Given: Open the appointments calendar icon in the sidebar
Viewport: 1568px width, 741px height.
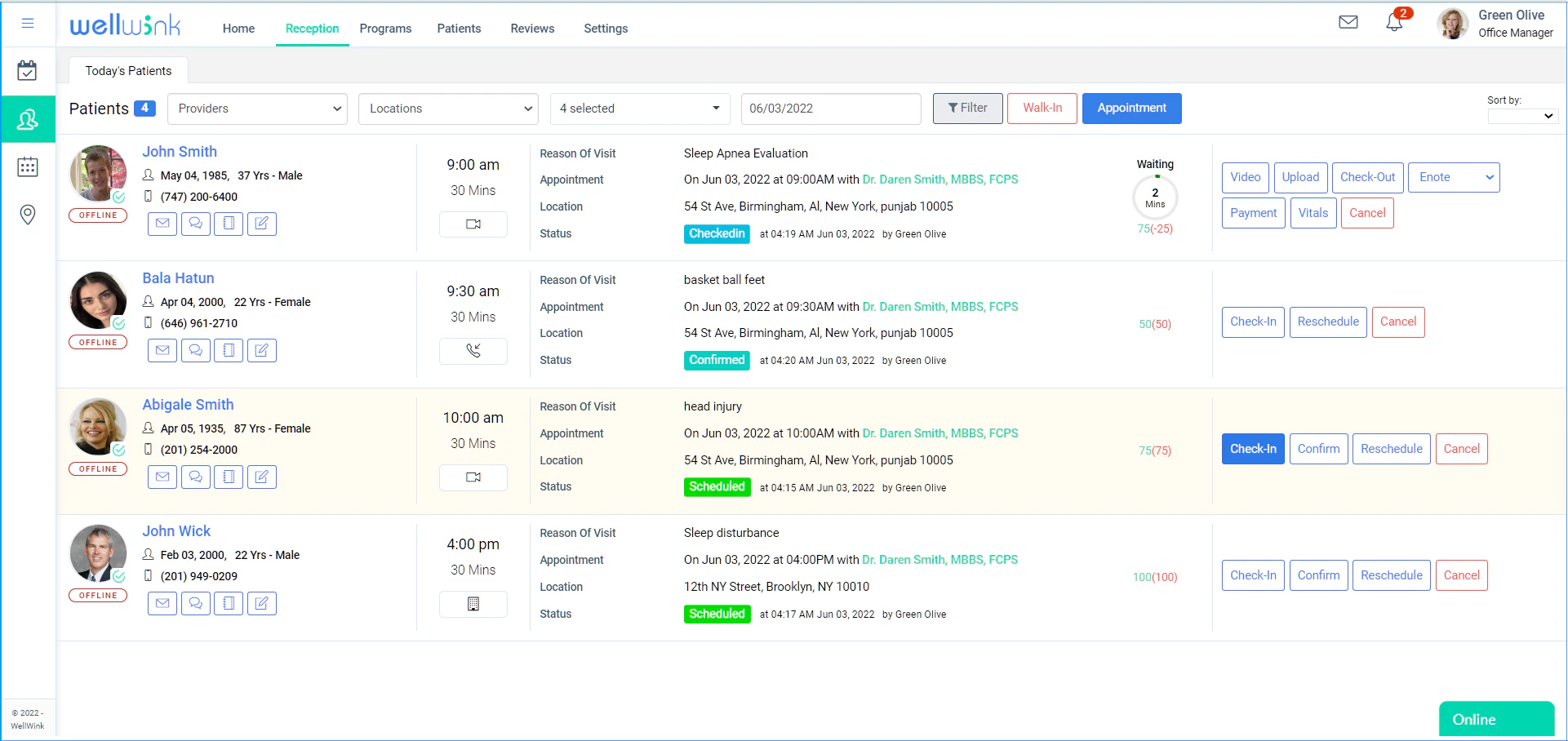Looking at the screenshot, I should 28,70.
